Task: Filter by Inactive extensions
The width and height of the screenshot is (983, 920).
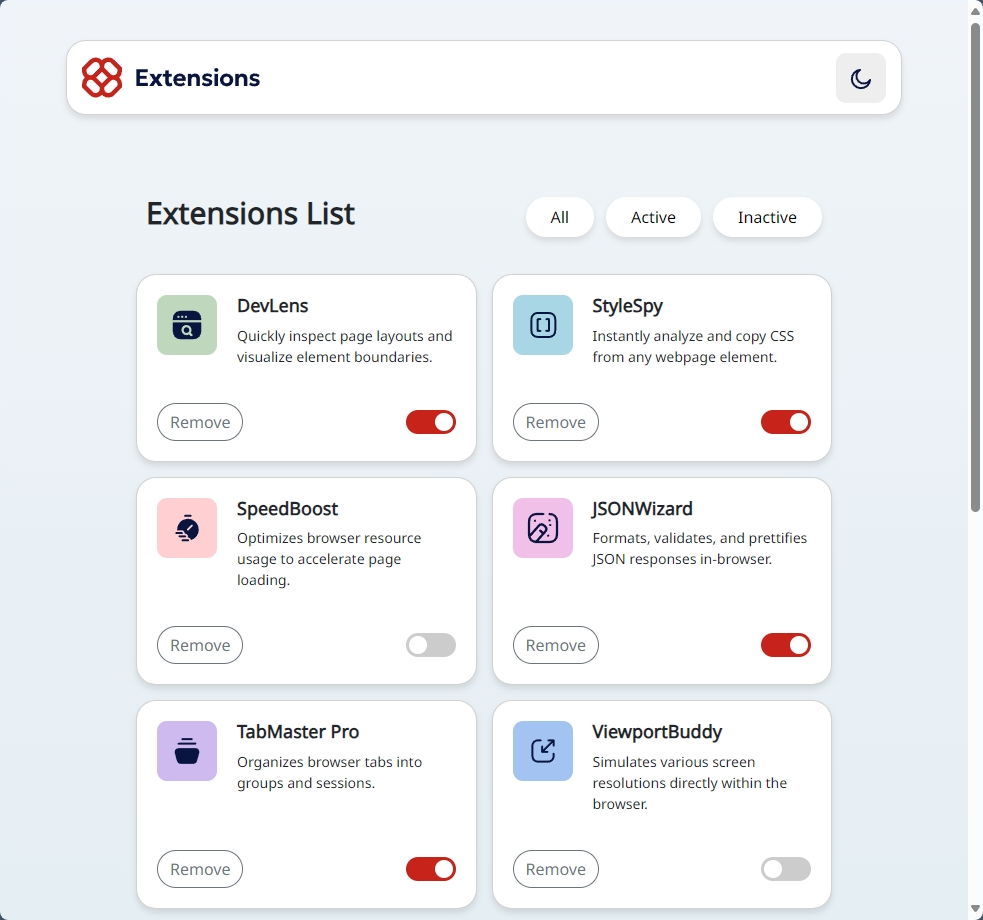Action: click(x=767, y=218)
